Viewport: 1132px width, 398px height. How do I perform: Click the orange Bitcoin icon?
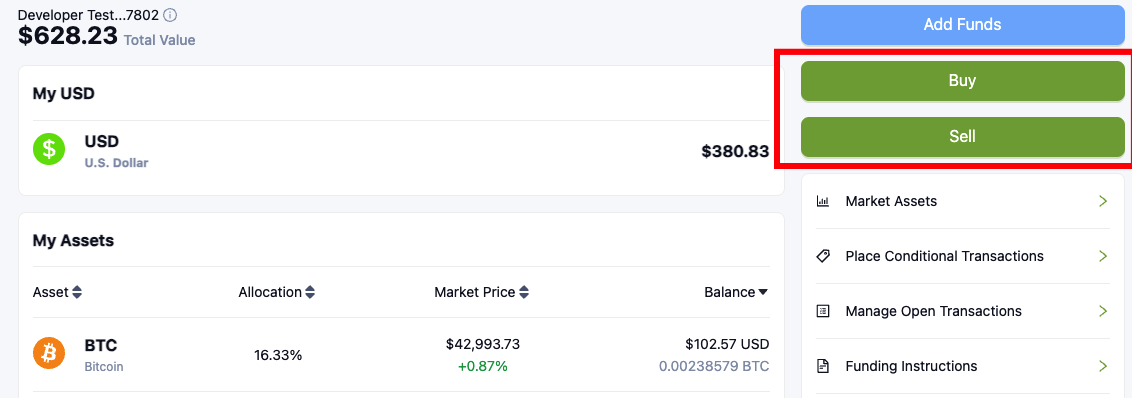click(x=49, y=354)
